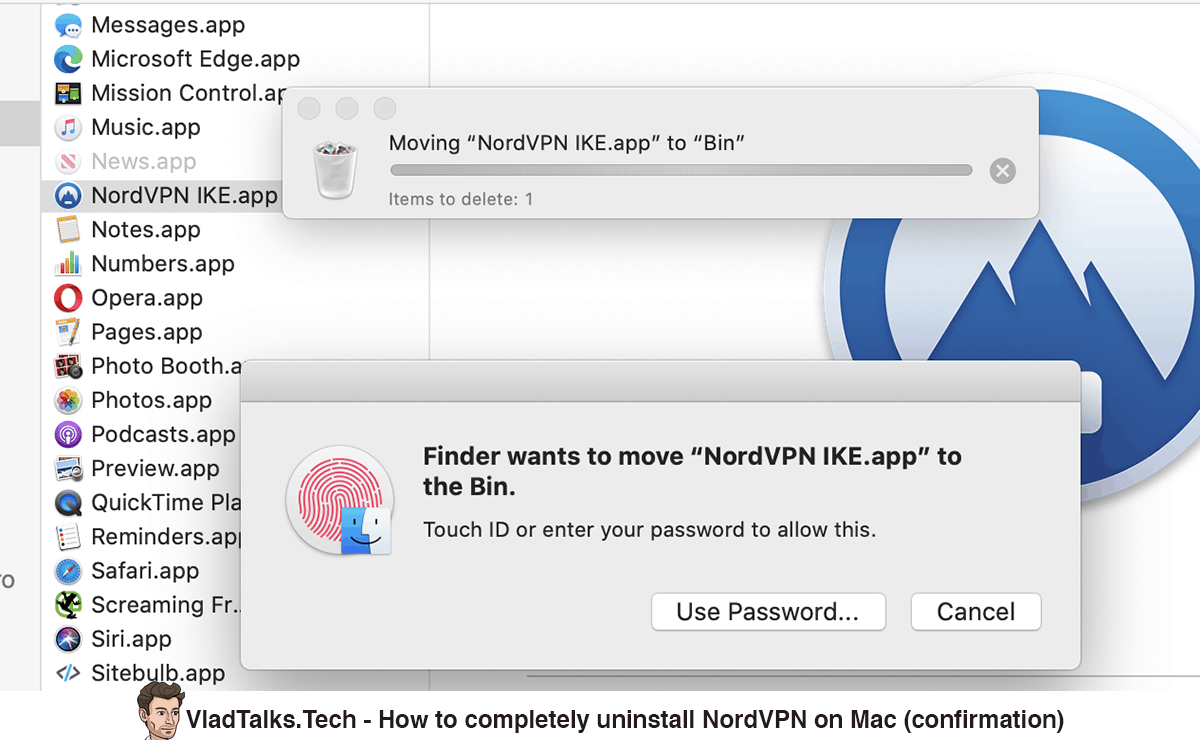This screenshot has width=1200, height=740.
Task: Select the Sitebulb.app file name
Action: tap(158, 673)
